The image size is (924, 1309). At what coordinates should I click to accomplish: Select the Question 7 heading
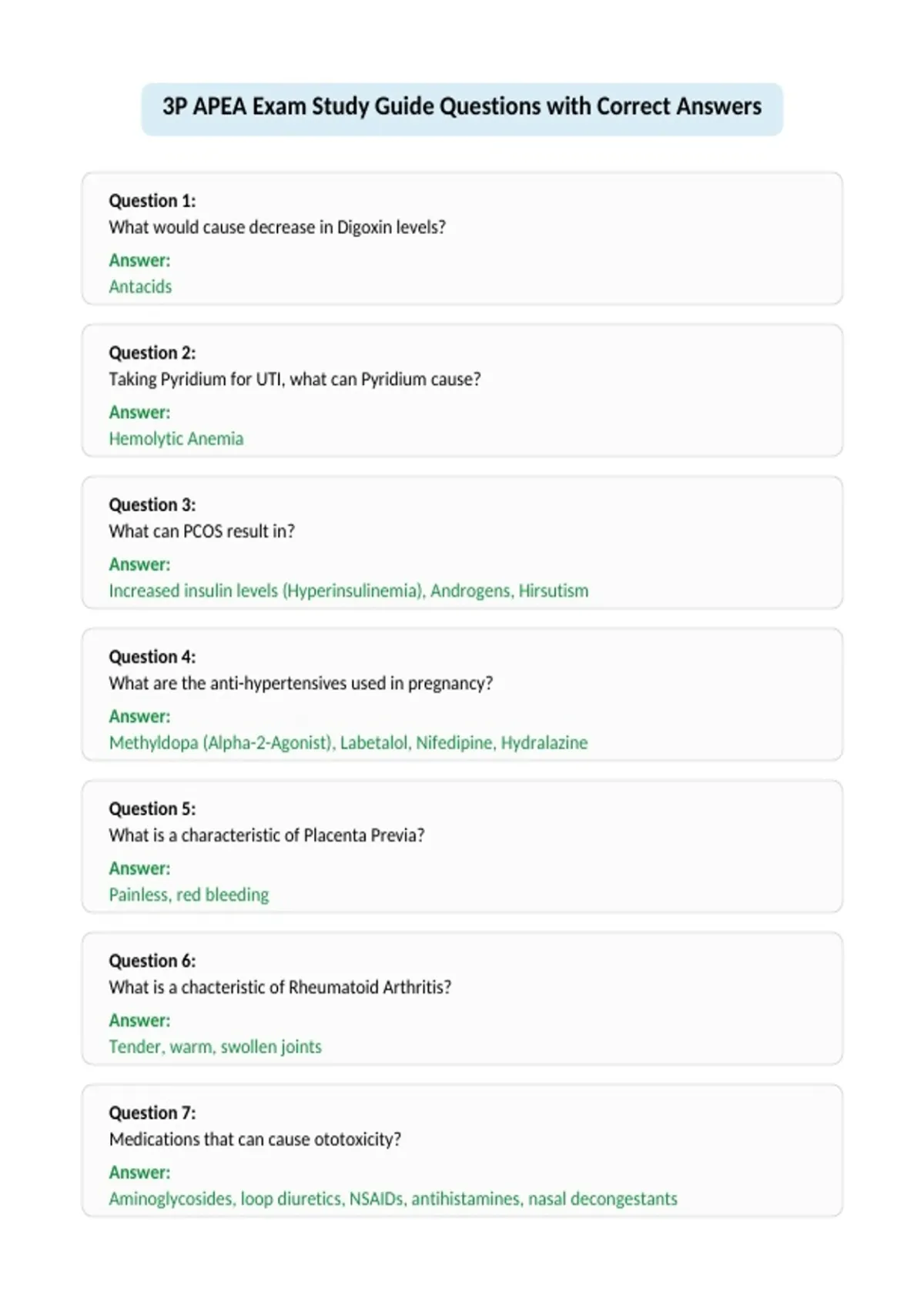152,1113
